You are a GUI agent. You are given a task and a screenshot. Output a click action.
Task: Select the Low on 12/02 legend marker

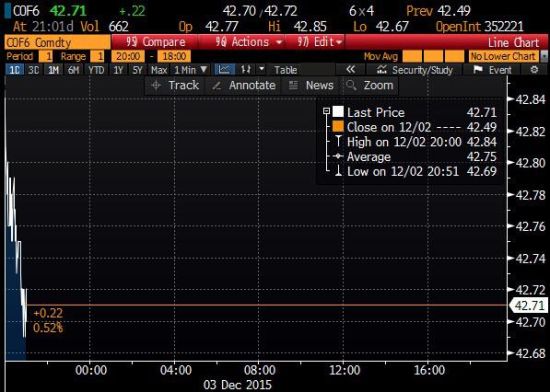[x=338, y=171]
